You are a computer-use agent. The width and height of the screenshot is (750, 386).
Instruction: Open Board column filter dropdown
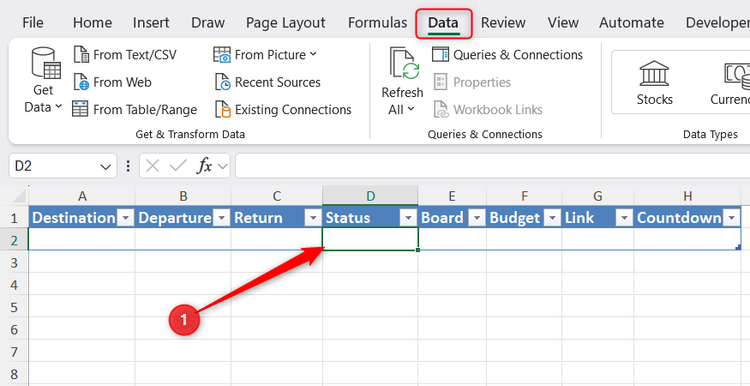coord(477,218)
